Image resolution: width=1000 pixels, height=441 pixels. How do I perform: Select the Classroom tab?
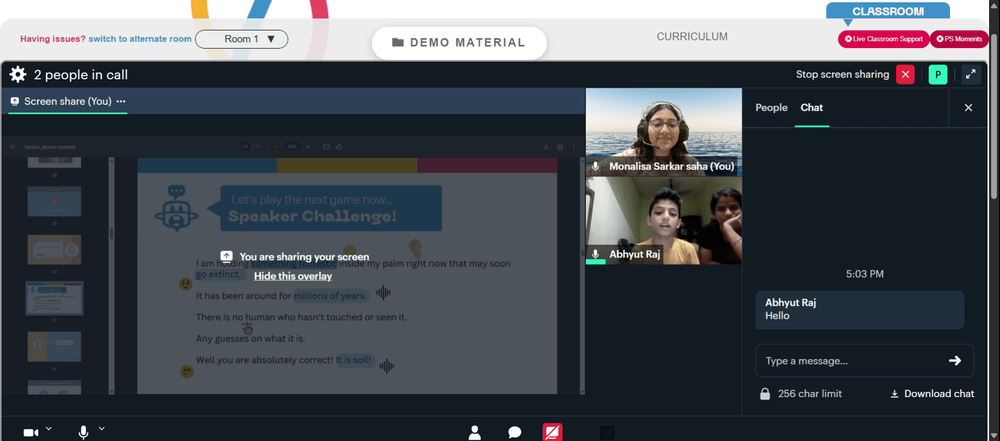pyautogui.click(x=888, y=11)
